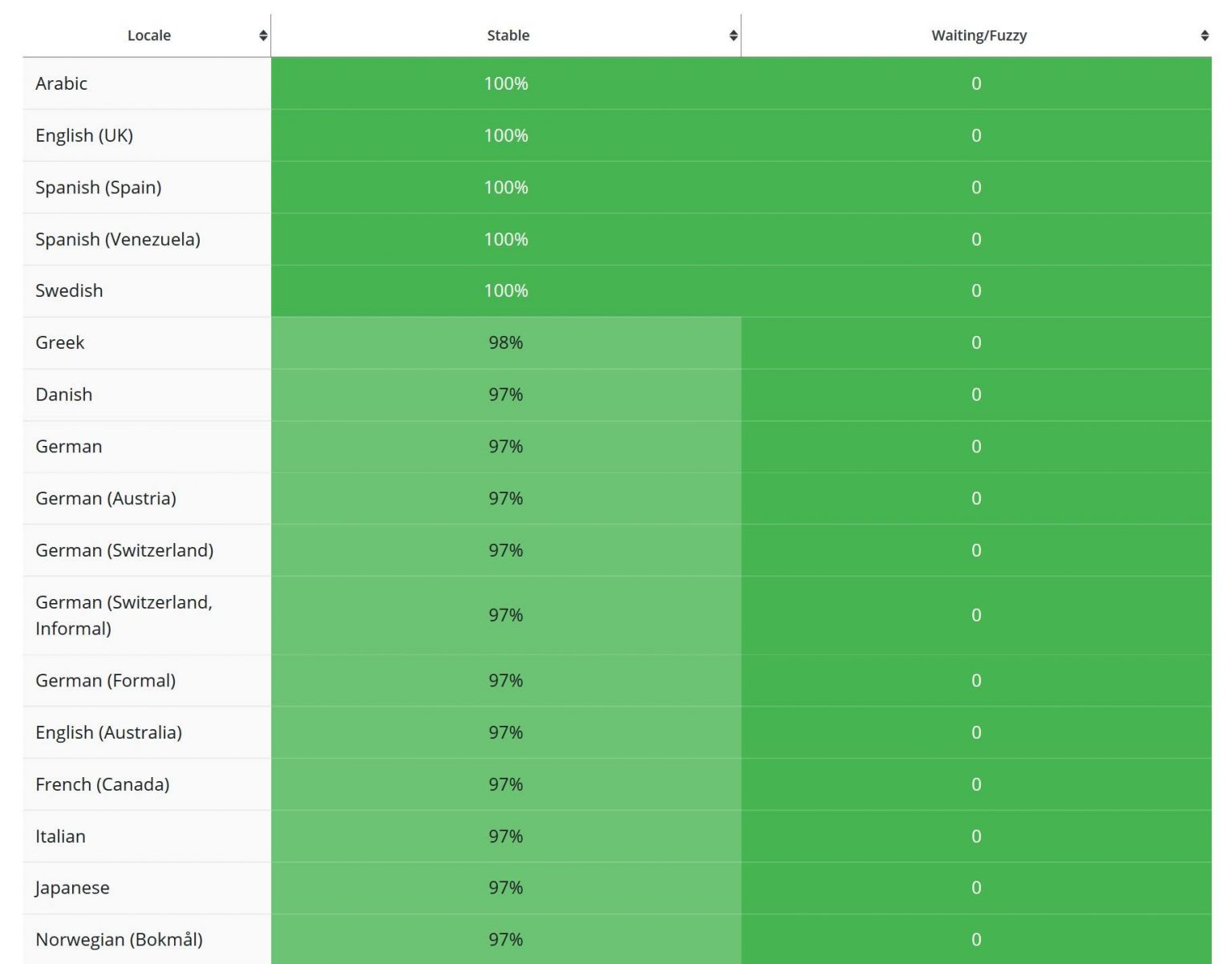Screen dimensions: 1232x964
Task: Select the Greek locale entry
Action: click(59, 342)
